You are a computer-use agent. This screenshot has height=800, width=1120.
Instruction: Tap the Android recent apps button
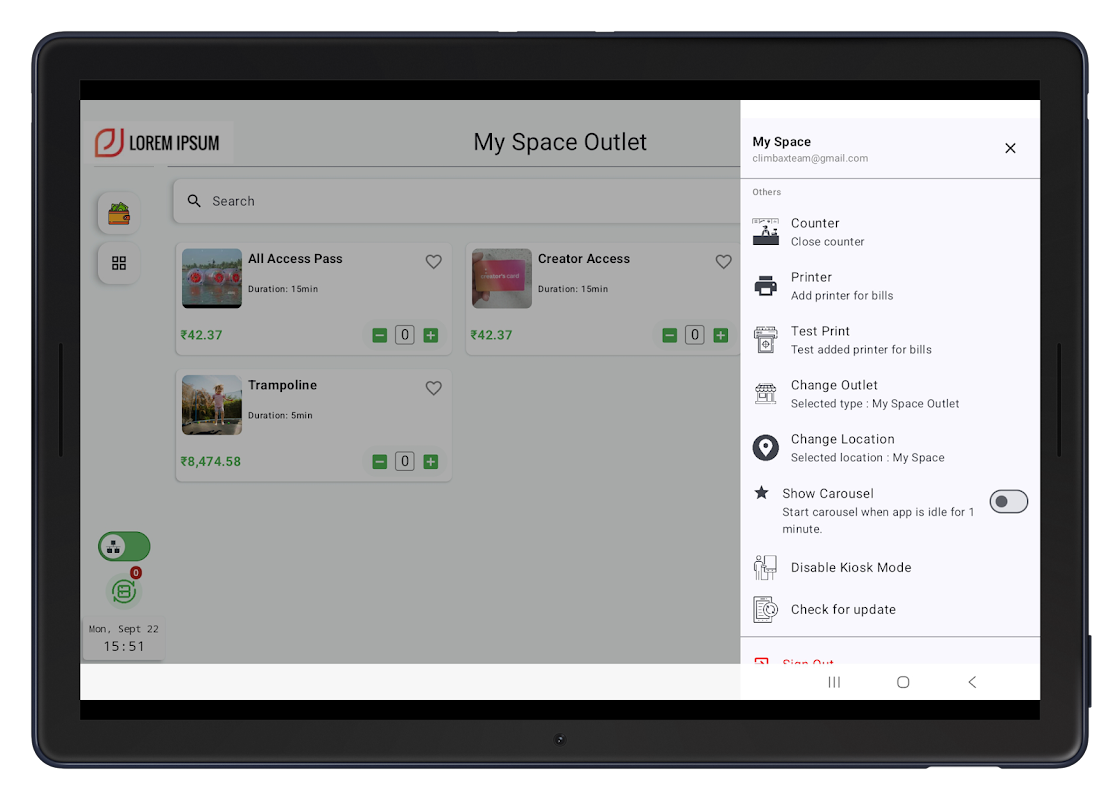[x=834, y=682]
